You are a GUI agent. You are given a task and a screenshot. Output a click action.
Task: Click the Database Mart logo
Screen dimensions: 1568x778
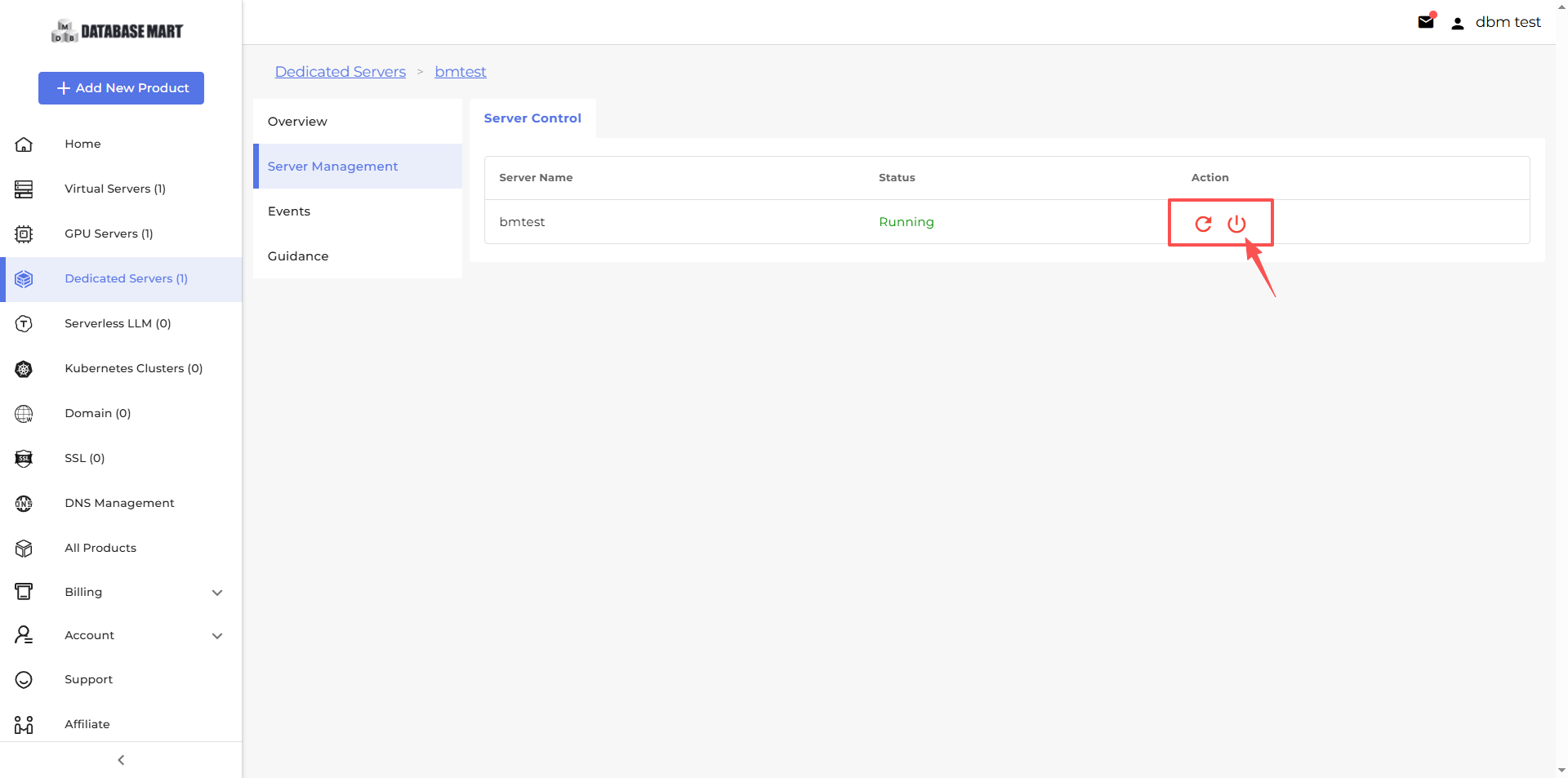click(118, 32)
